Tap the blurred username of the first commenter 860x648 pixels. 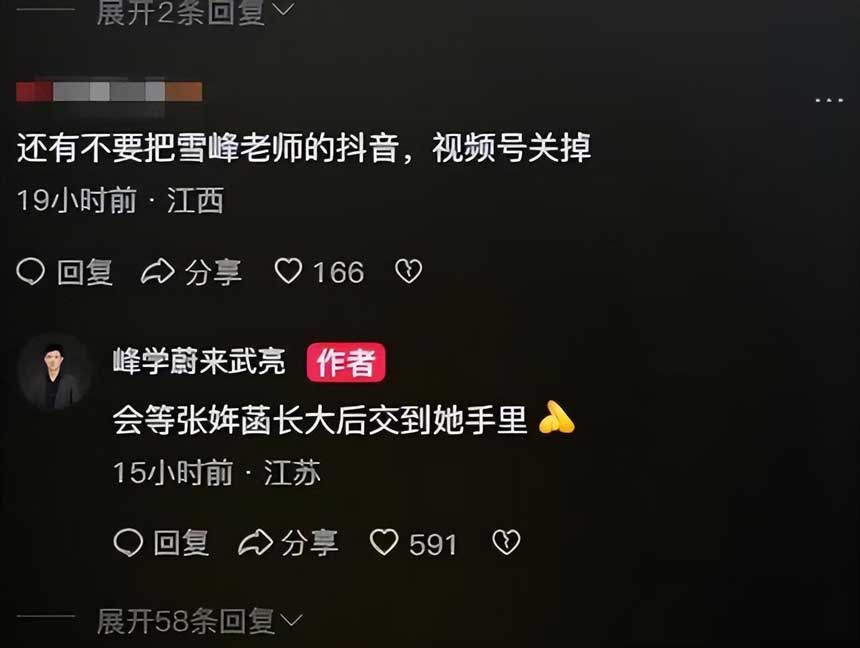(x=109, y=92)
